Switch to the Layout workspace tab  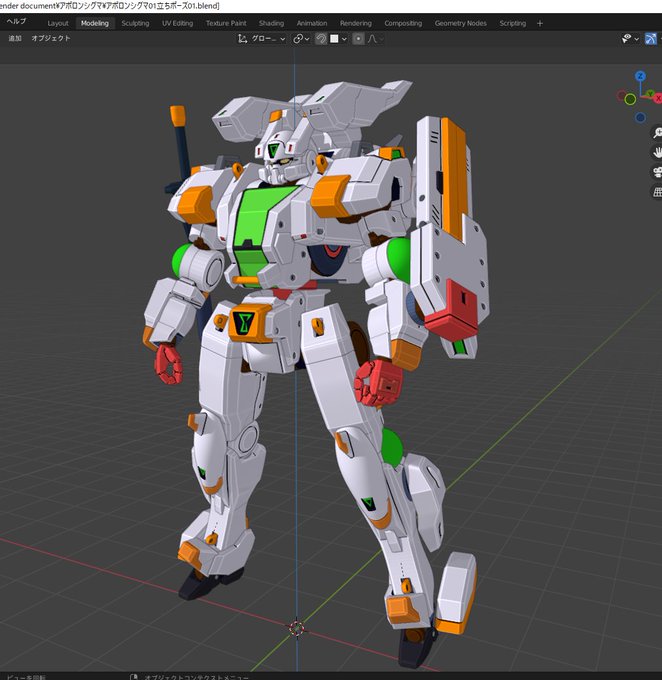tap(58, 23)
